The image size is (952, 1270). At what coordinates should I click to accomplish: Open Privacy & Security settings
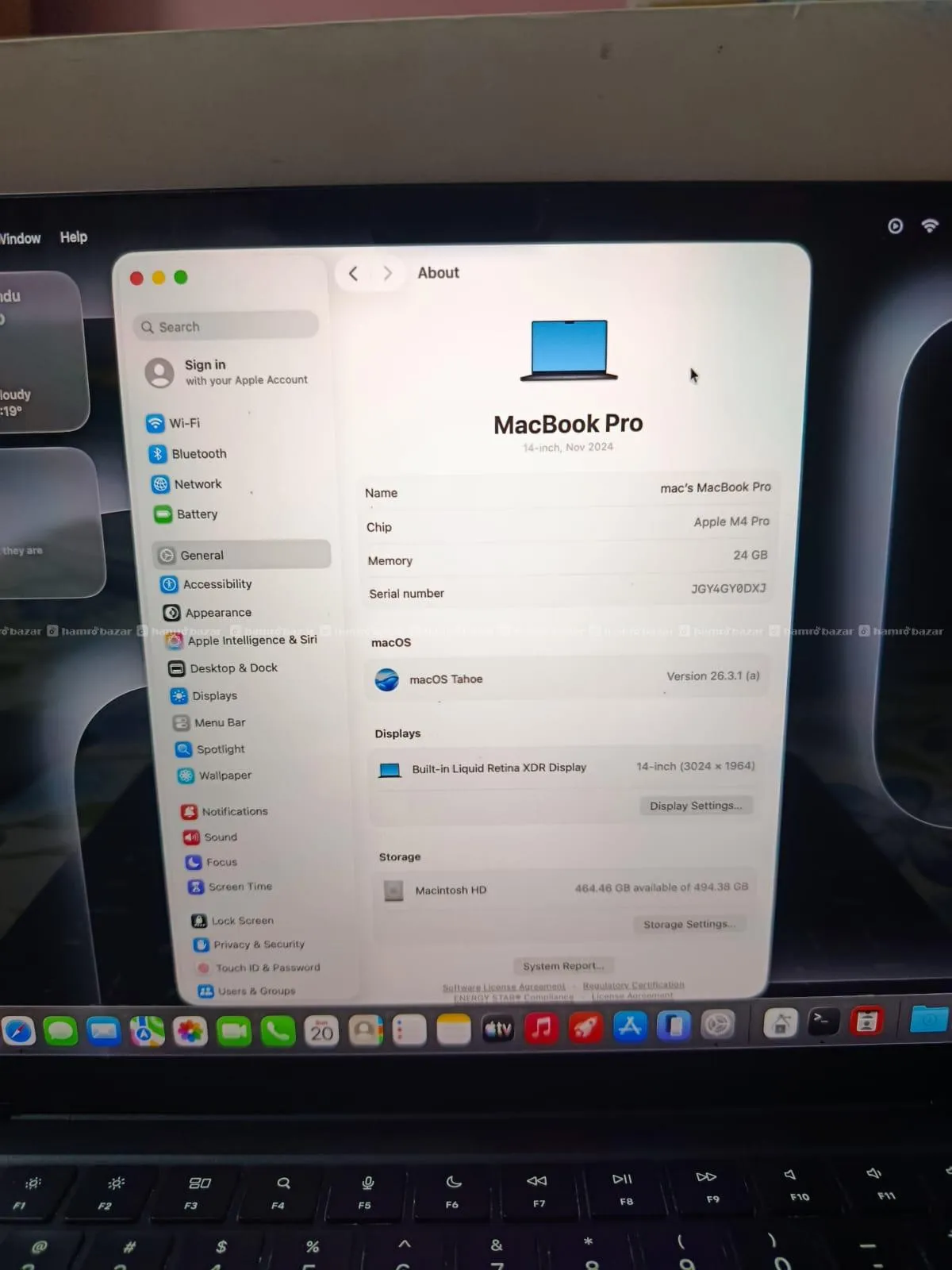click(249, 945)
